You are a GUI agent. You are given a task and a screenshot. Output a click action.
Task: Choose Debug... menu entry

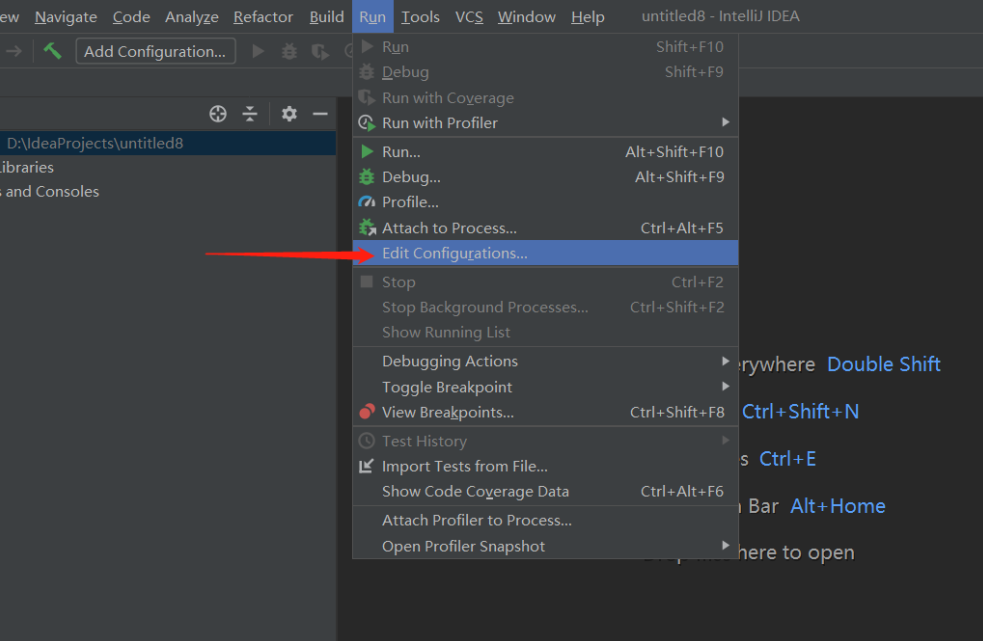point(545,177)
